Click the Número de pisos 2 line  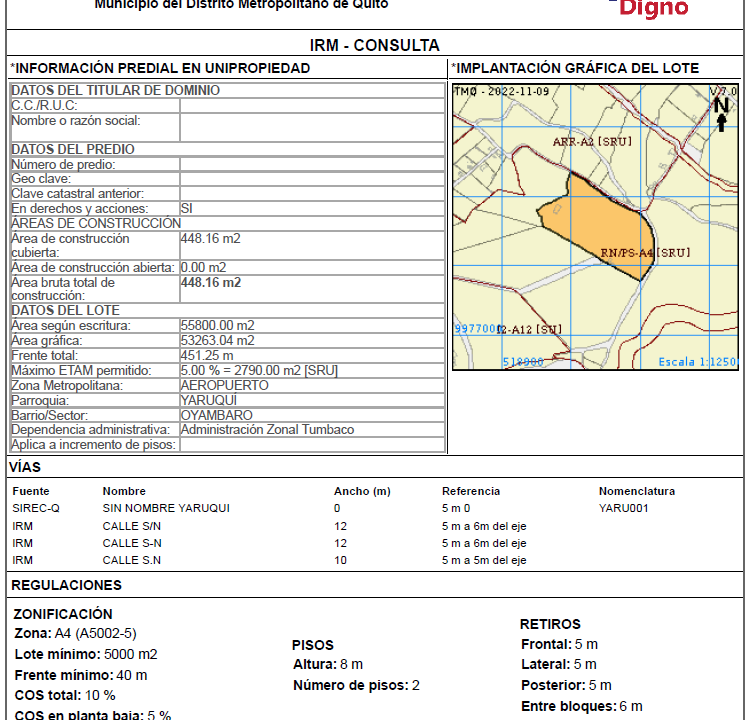click(356, 686)
